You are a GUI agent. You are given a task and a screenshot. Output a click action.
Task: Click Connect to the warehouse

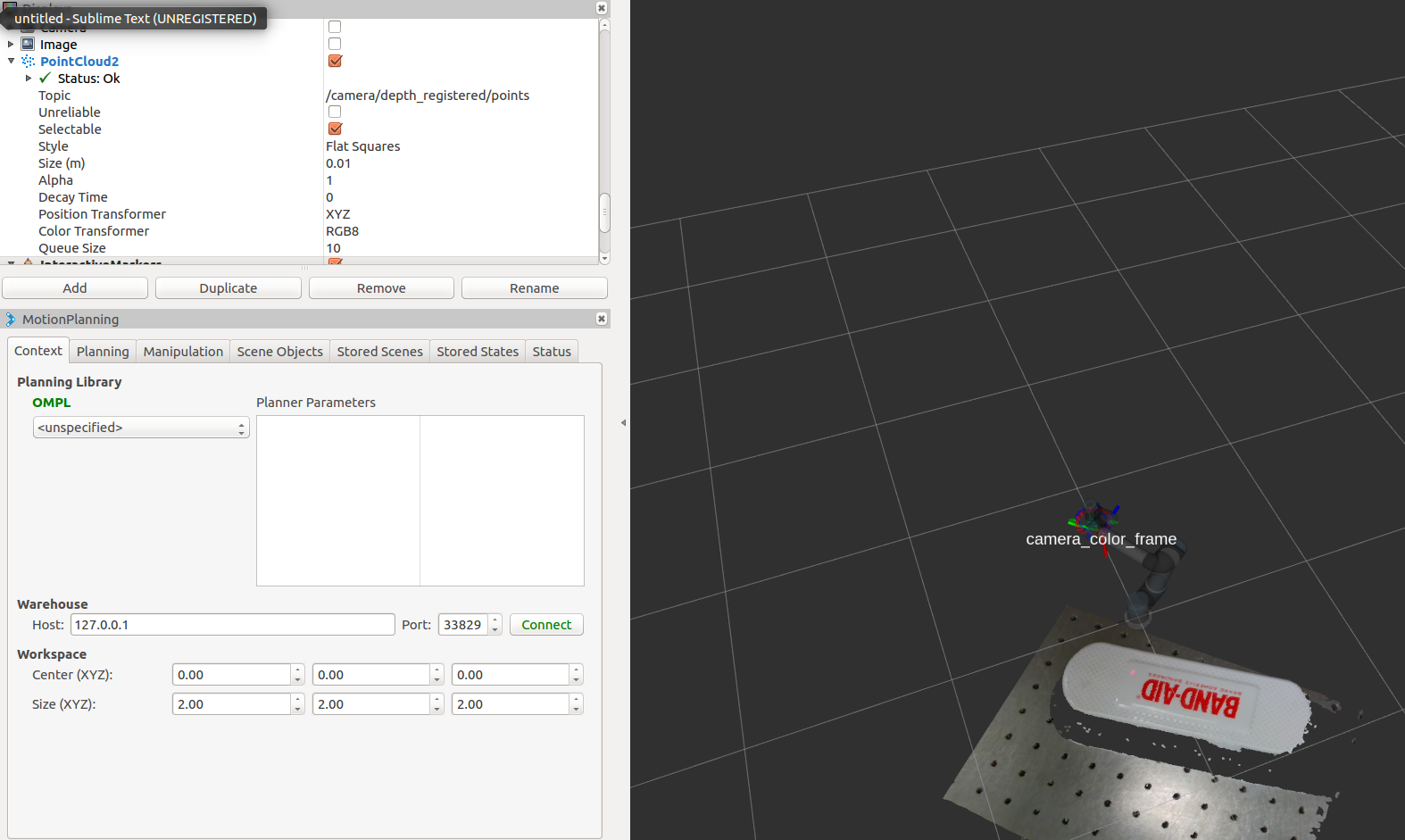[x=546, y=625]
